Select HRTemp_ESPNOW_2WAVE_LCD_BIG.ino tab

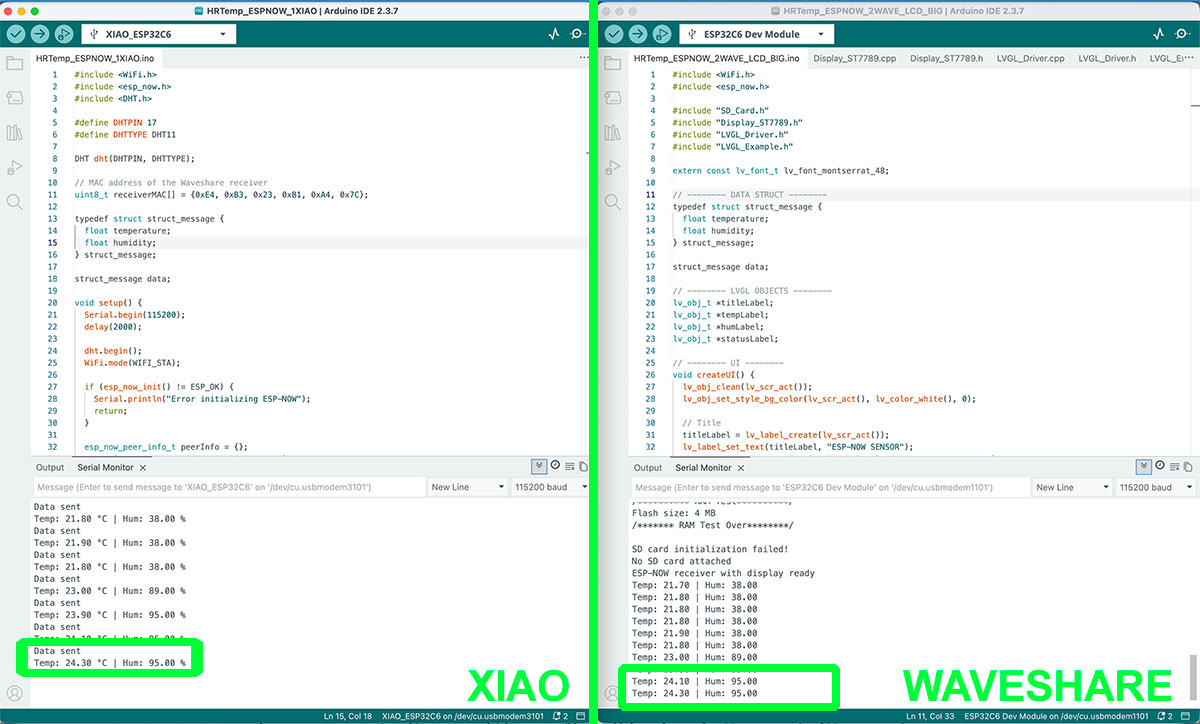[717, 58]
